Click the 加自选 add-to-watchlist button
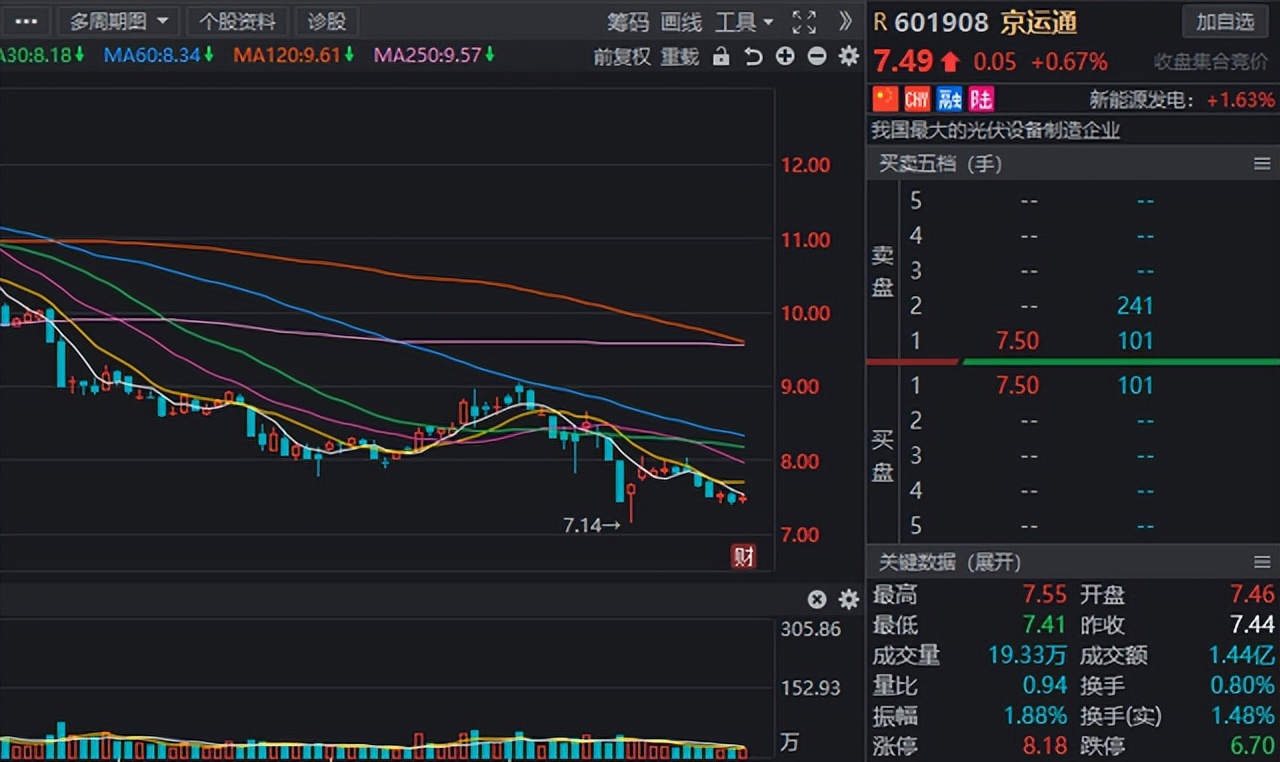Viewport: 1280px width, 762px height. pyautogui.click(x=1225, y=21)
